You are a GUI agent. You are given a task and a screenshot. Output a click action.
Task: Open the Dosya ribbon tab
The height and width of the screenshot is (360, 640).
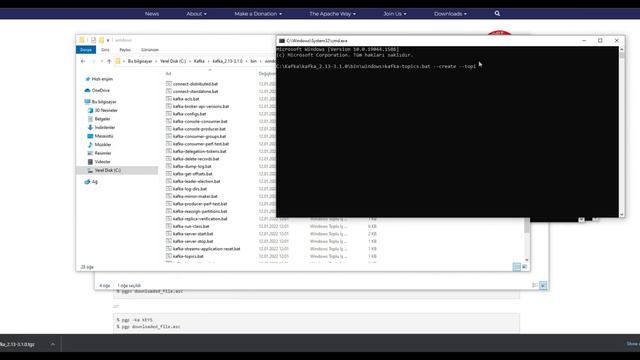tap(86, 50)
